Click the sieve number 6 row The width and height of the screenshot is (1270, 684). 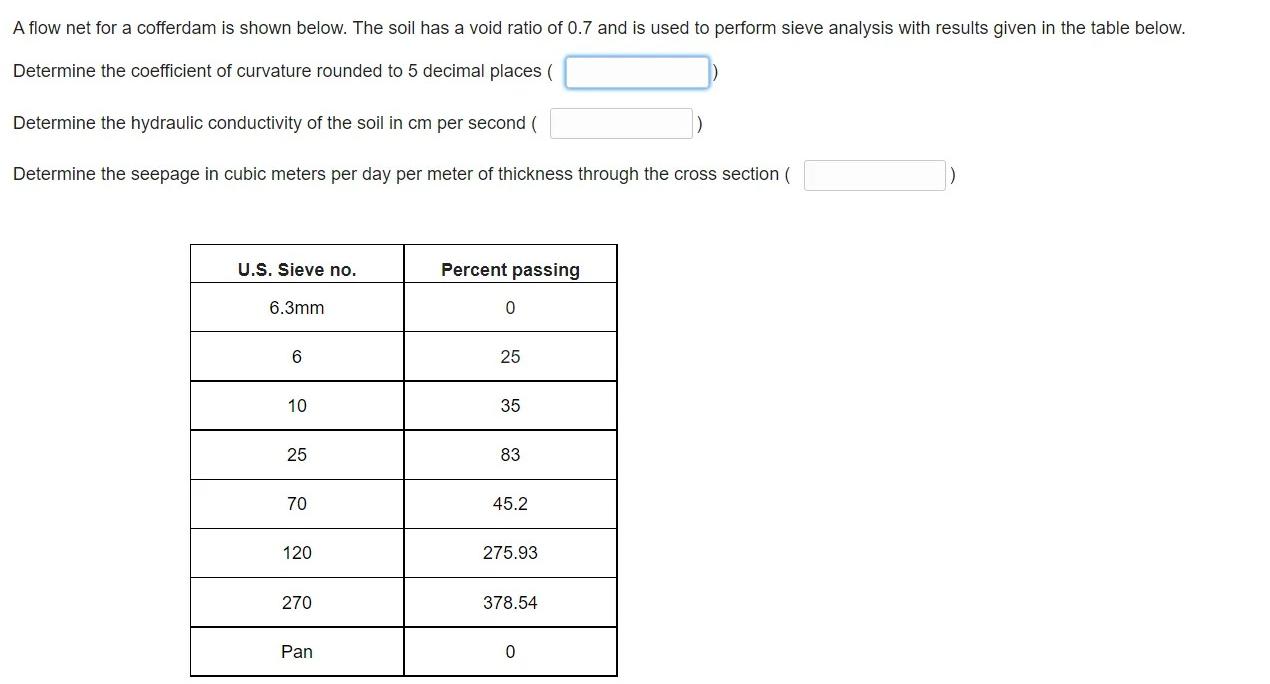[296, 356]
